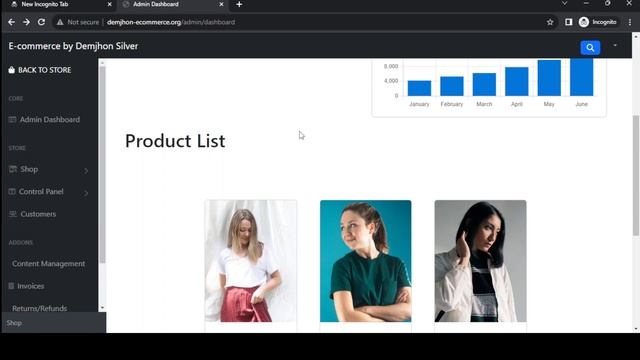Expand Shop submenu chevron
The height and width of the screenshot is (360, 640).
(x=86, y=171)
